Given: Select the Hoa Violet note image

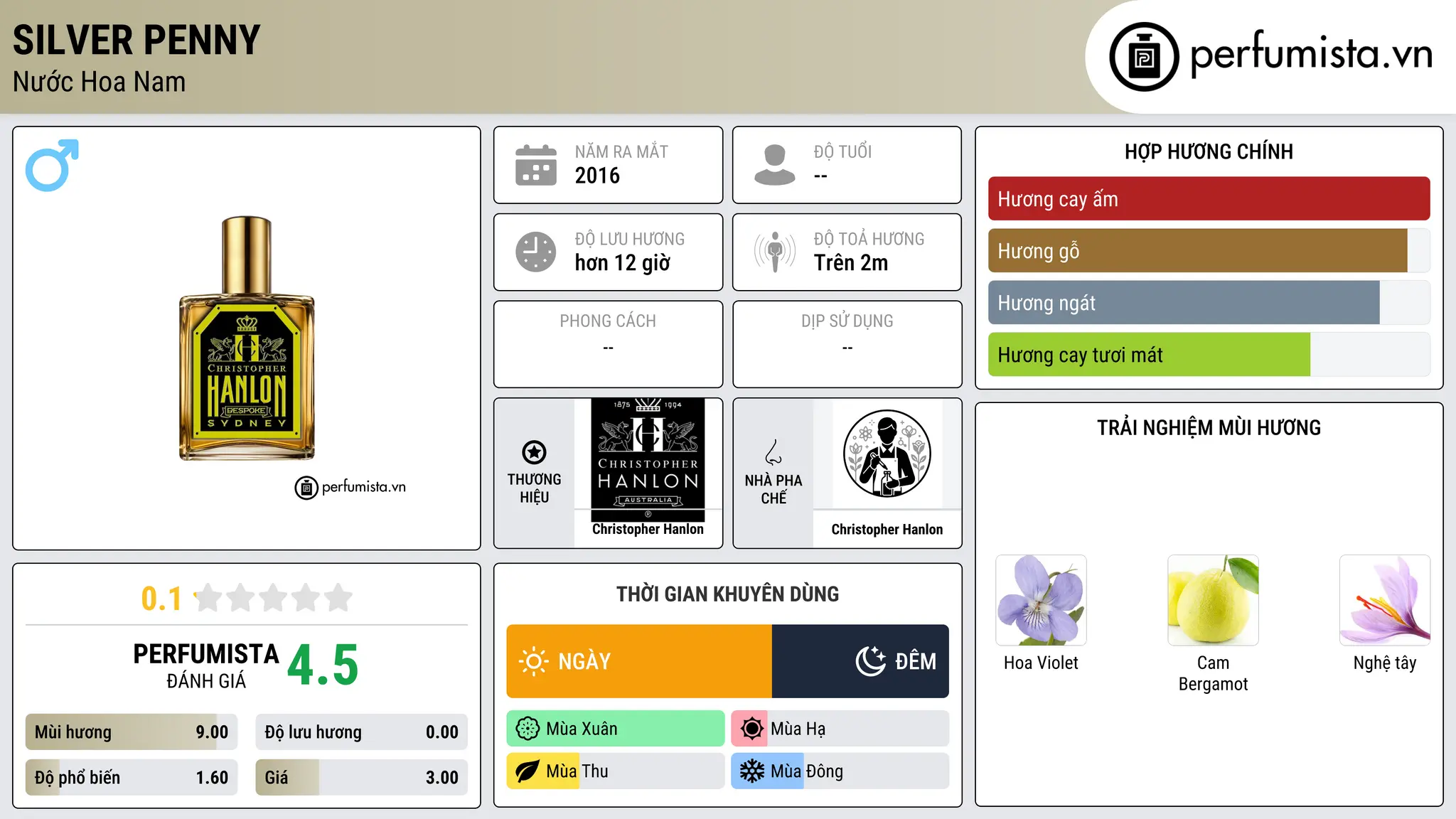Looking at the screenshot, I should pos(1041,600).
